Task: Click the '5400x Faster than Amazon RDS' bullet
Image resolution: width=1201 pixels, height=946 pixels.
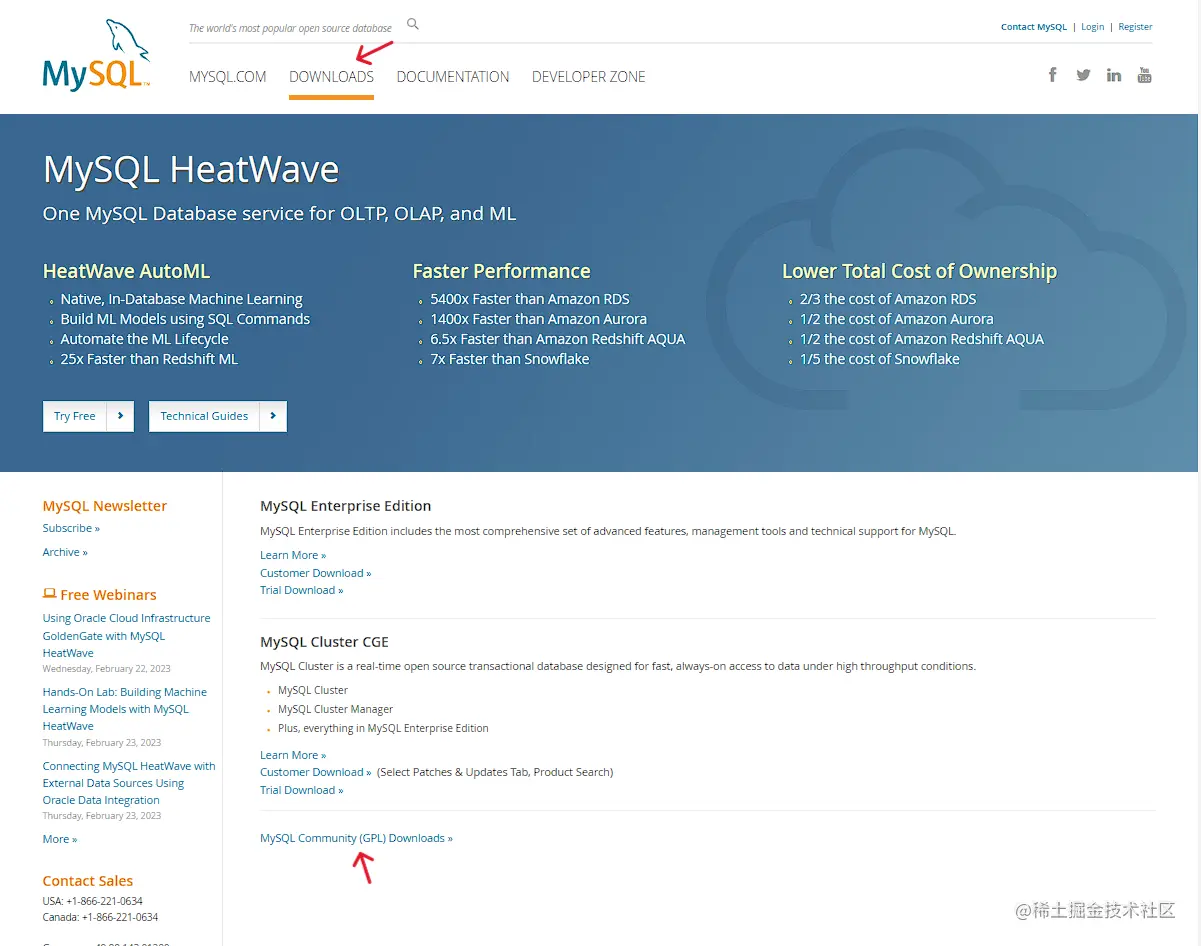Action: tap(530, 299)
